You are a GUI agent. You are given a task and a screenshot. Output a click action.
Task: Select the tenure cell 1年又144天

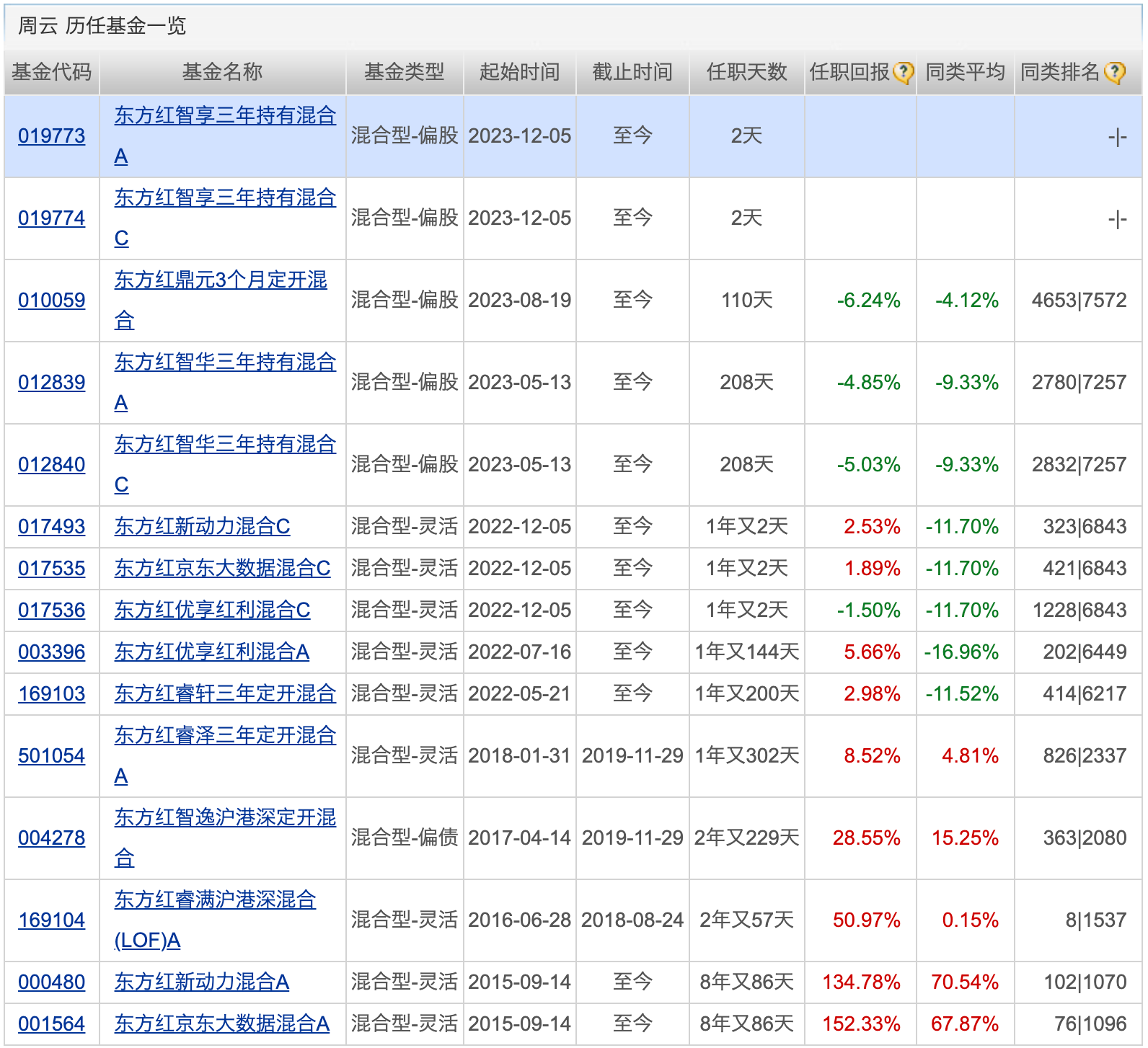tap(746, 652)
